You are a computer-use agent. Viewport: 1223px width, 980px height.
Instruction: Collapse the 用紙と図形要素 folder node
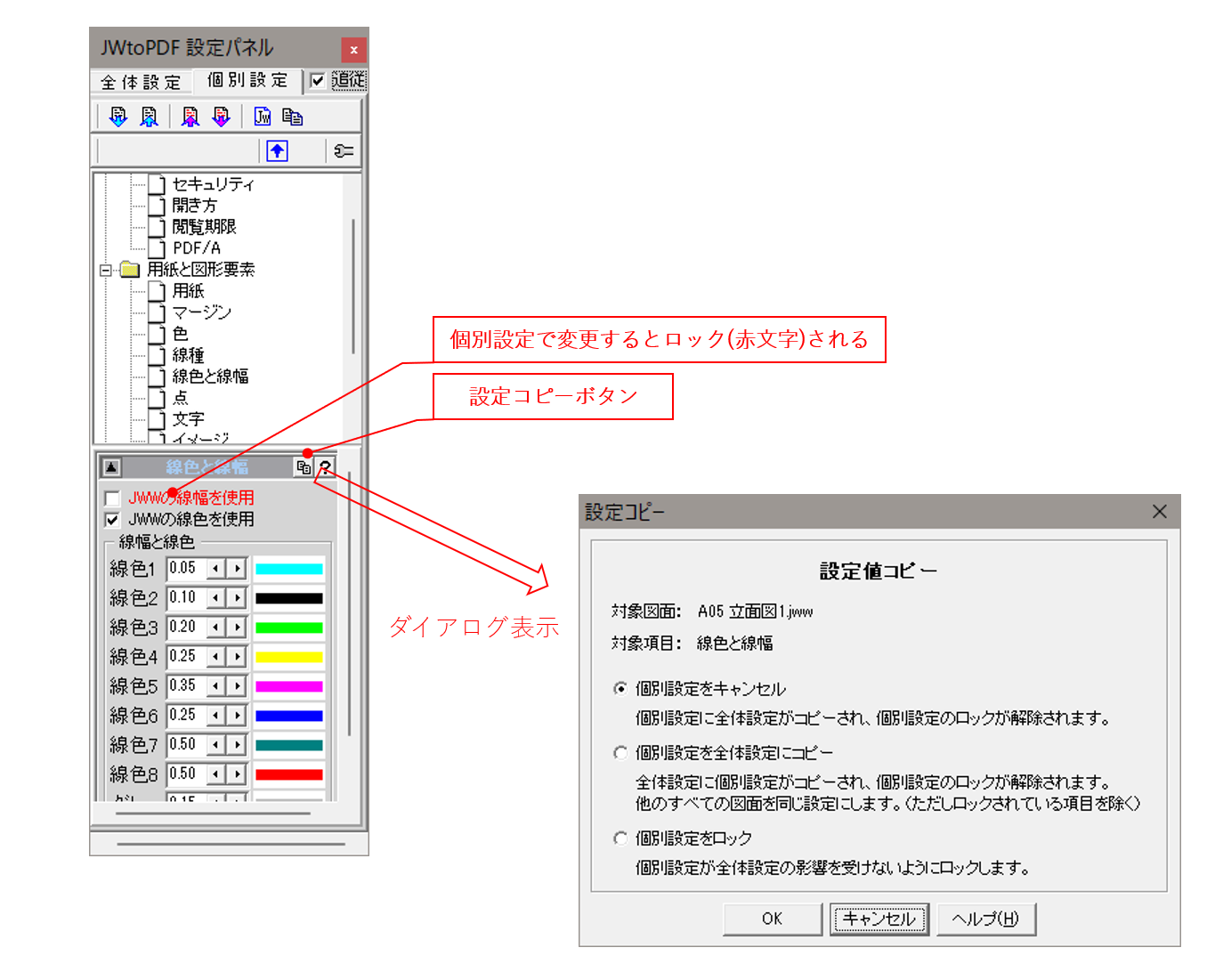106,269
